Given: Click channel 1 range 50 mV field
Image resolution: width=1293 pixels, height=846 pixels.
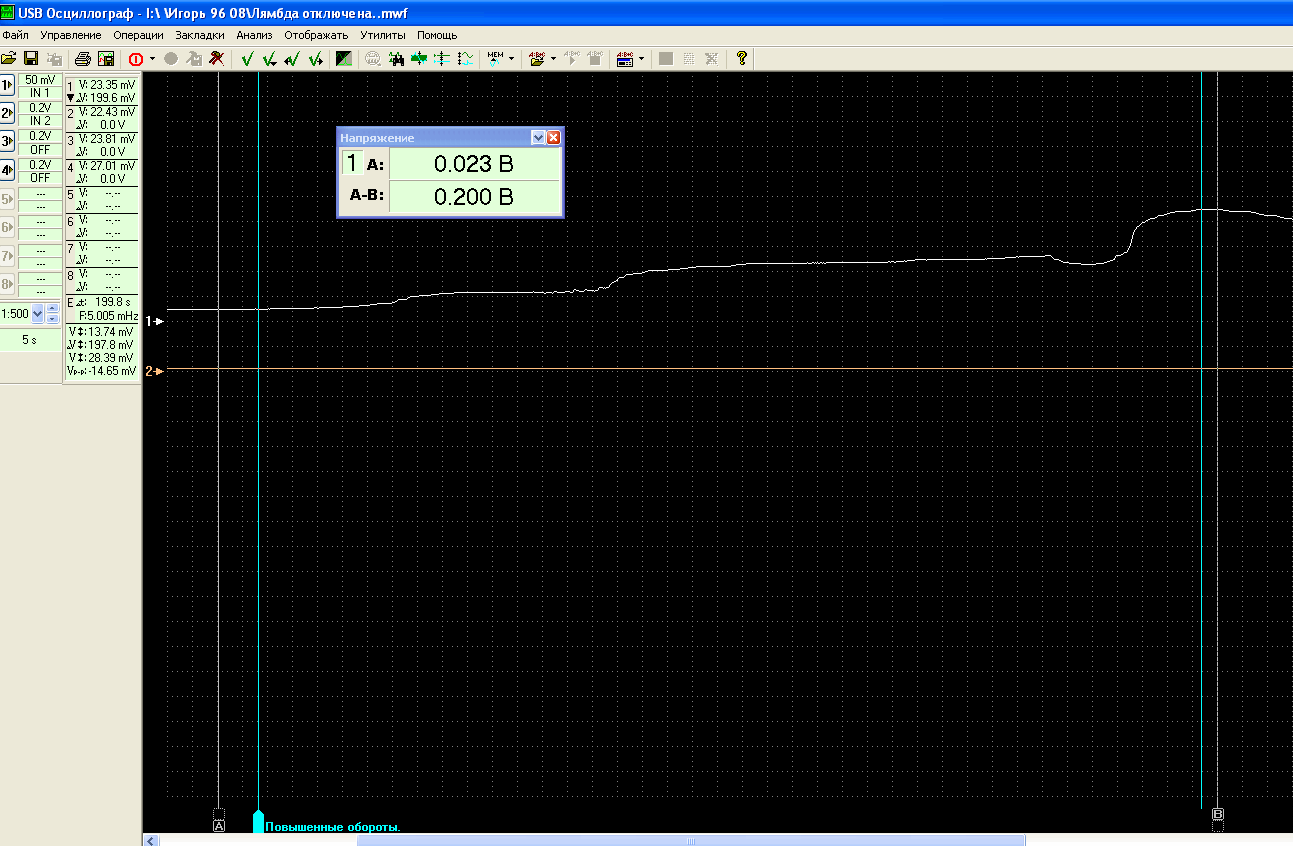Looking at the screenshot, I should (40, 80).
